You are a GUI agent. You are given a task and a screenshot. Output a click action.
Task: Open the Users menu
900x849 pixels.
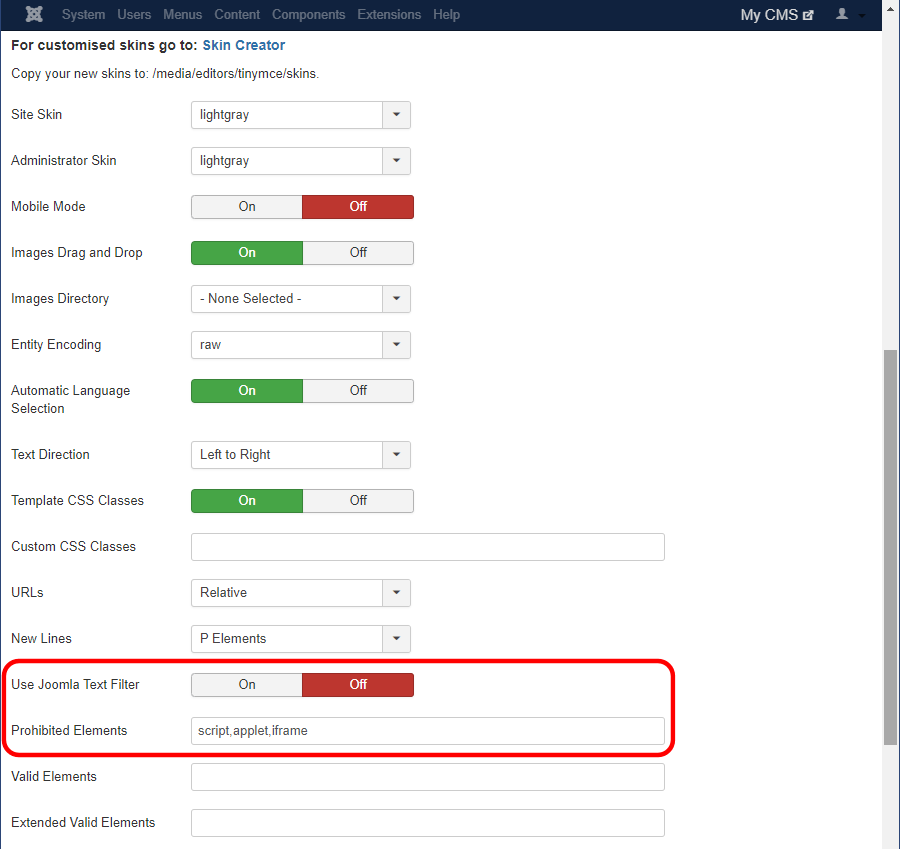134,14
